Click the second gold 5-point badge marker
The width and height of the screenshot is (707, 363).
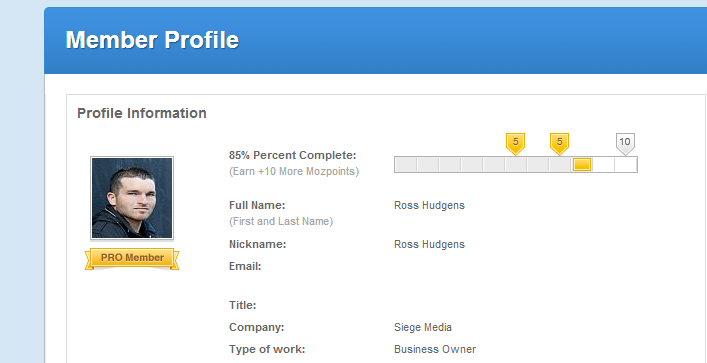(559, 143)
